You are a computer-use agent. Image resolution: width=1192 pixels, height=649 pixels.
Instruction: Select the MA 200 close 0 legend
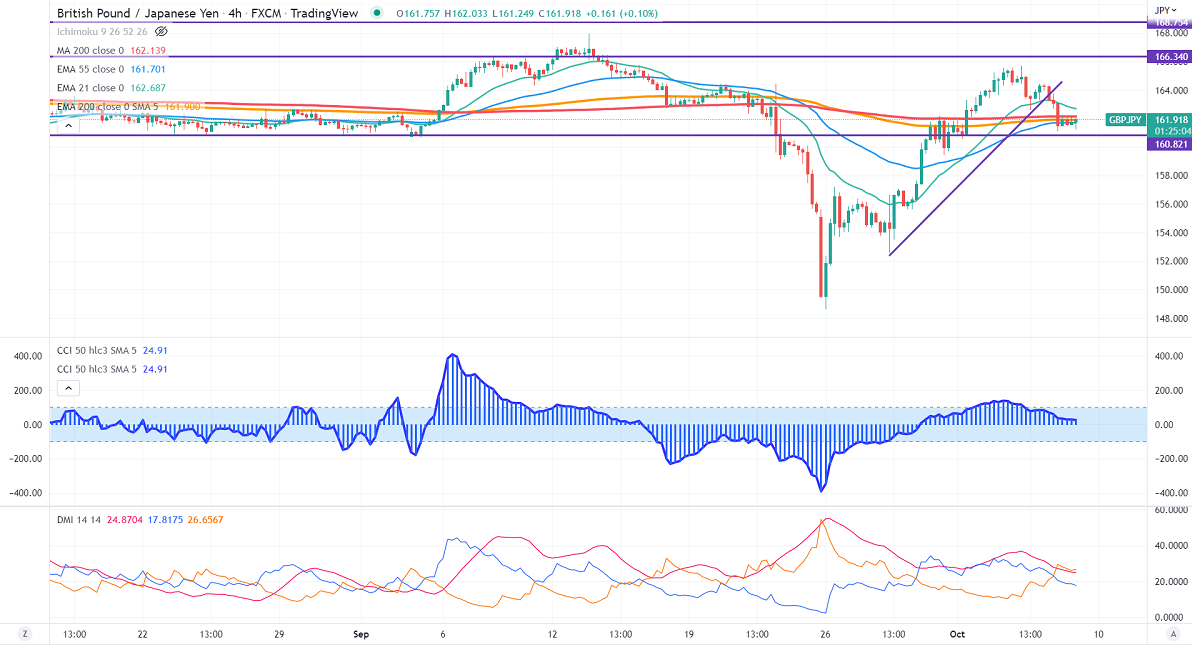(x=90, y=50)
